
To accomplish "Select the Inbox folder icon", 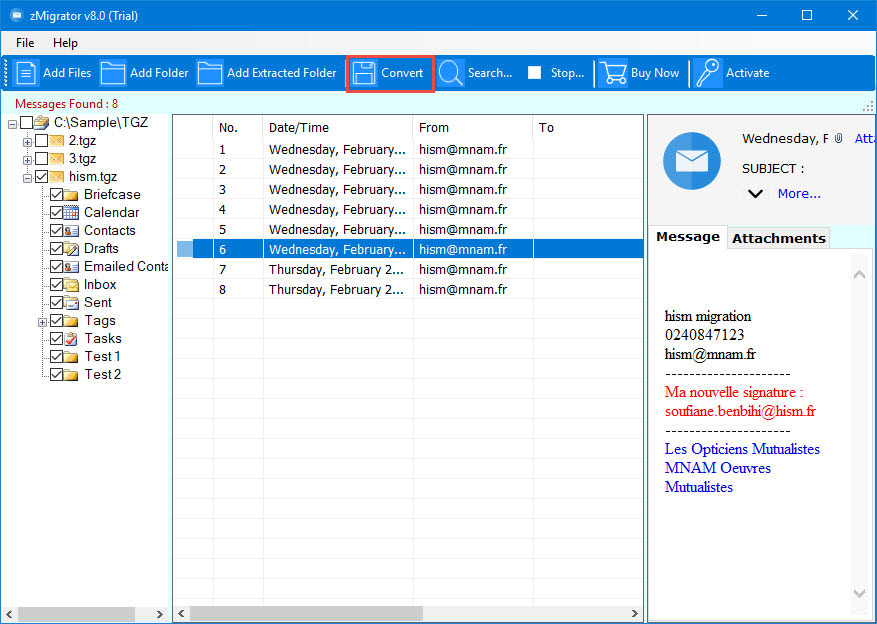I will tap(70, 285).
